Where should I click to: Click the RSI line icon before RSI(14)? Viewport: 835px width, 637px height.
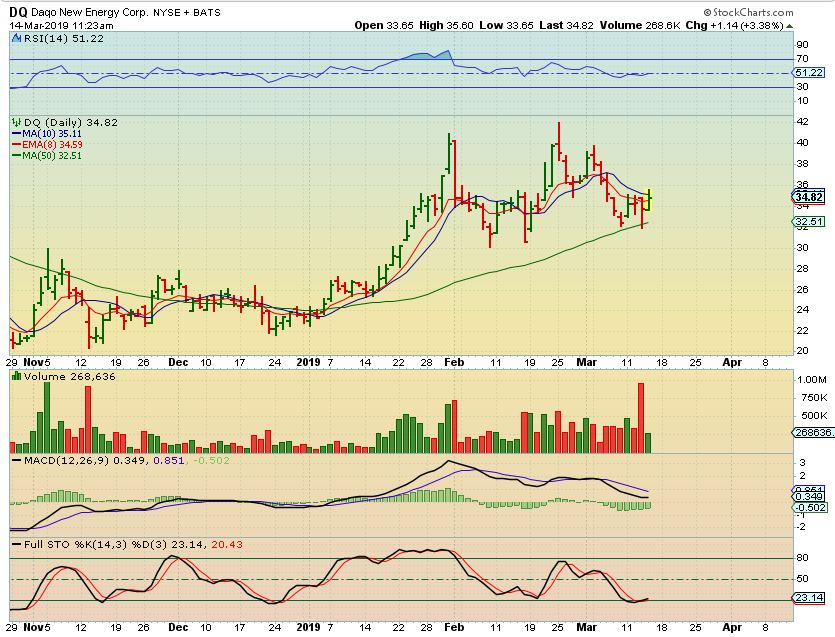[16, 38]
